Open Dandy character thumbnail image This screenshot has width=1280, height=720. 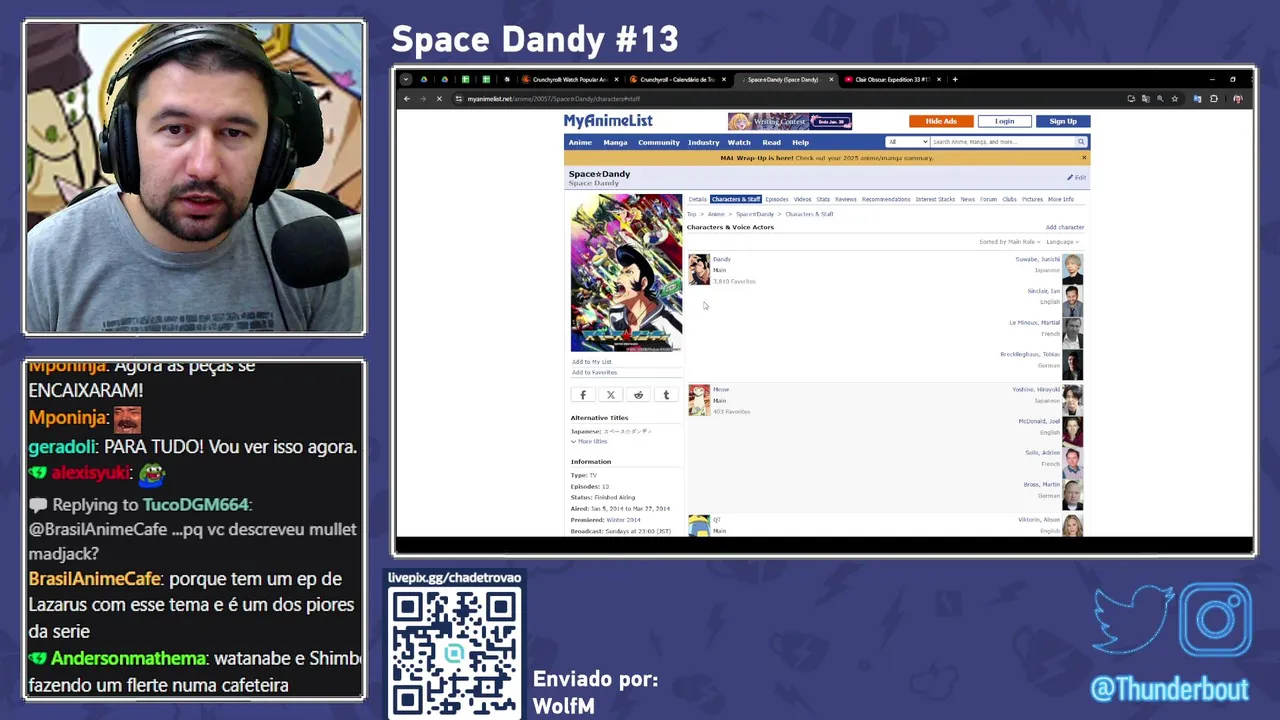[699, 269]
